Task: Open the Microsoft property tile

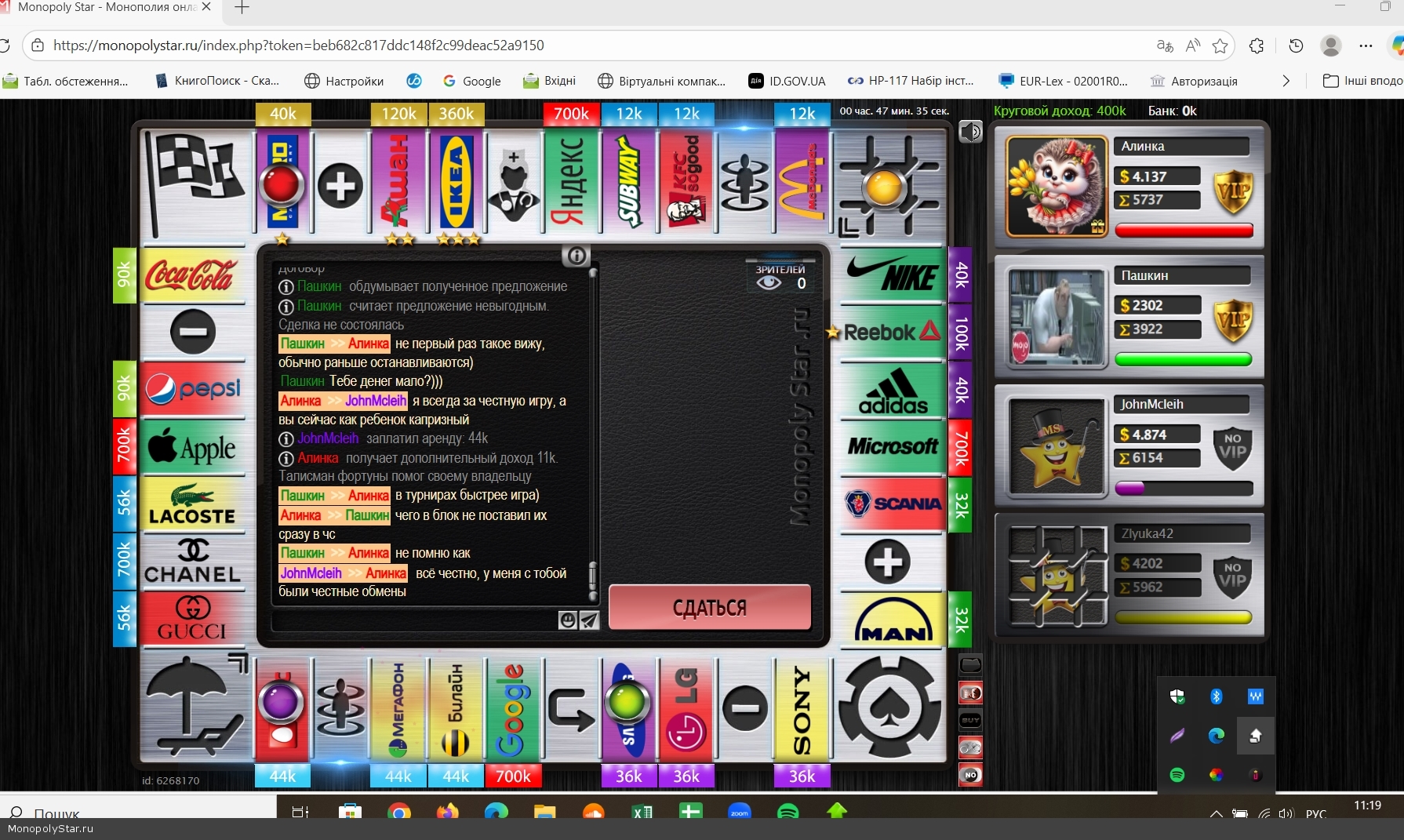Action: point(893,447)
